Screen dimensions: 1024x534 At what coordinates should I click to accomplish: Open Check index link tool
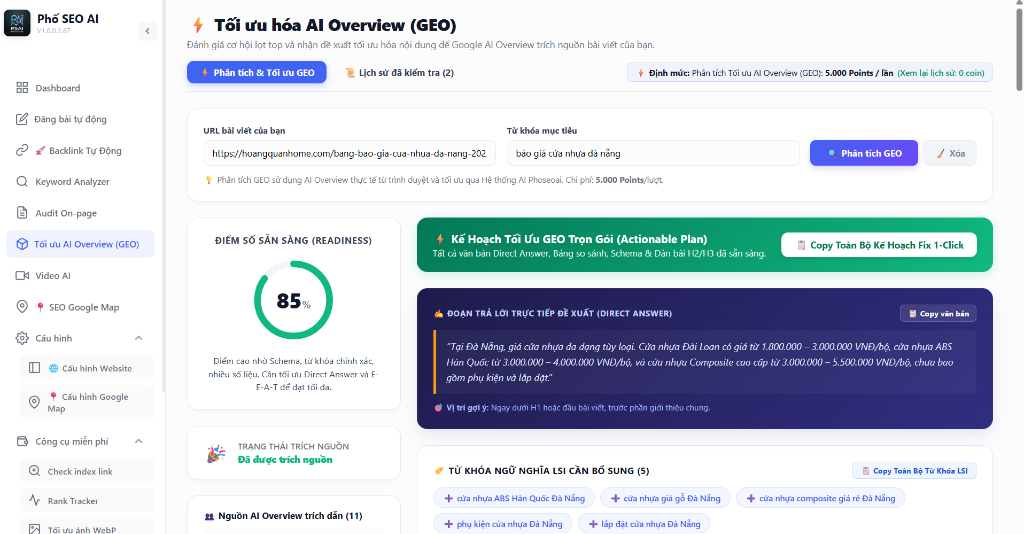click(x=87, y=471)
